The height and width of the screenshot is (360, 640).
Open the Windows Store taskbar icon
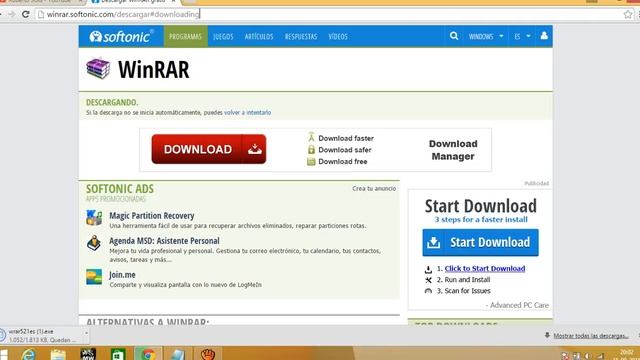(118, 354)
